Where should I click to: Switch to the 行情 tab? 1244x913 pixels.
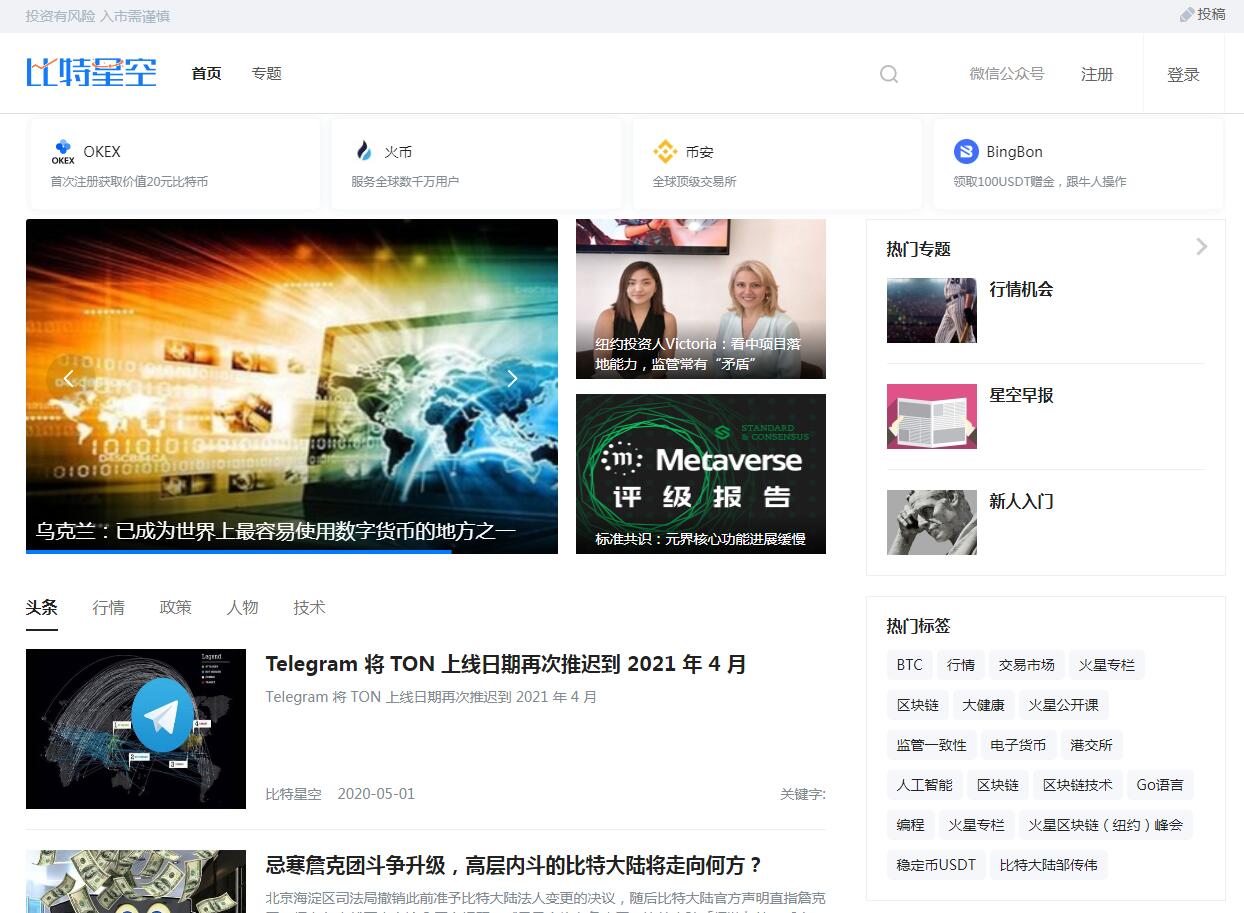click(x=109, y=608)
